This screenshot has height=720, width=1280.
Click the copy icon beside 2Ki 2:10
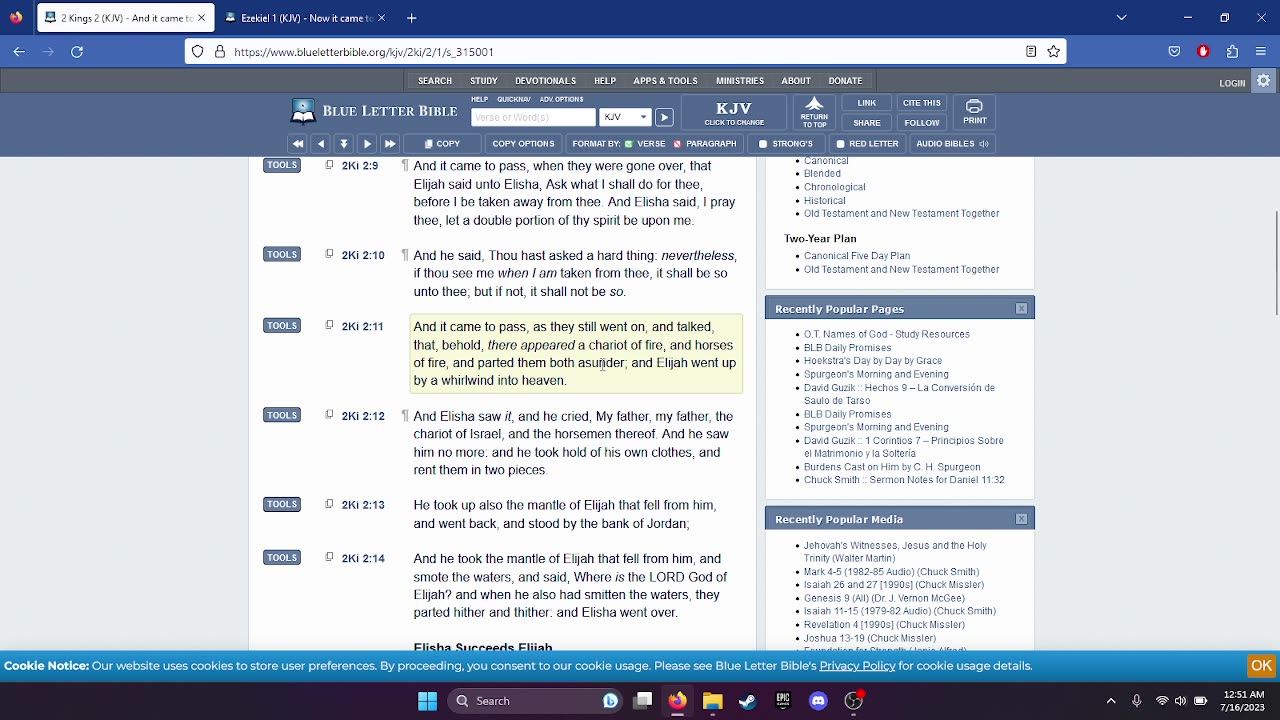point(329,254)
